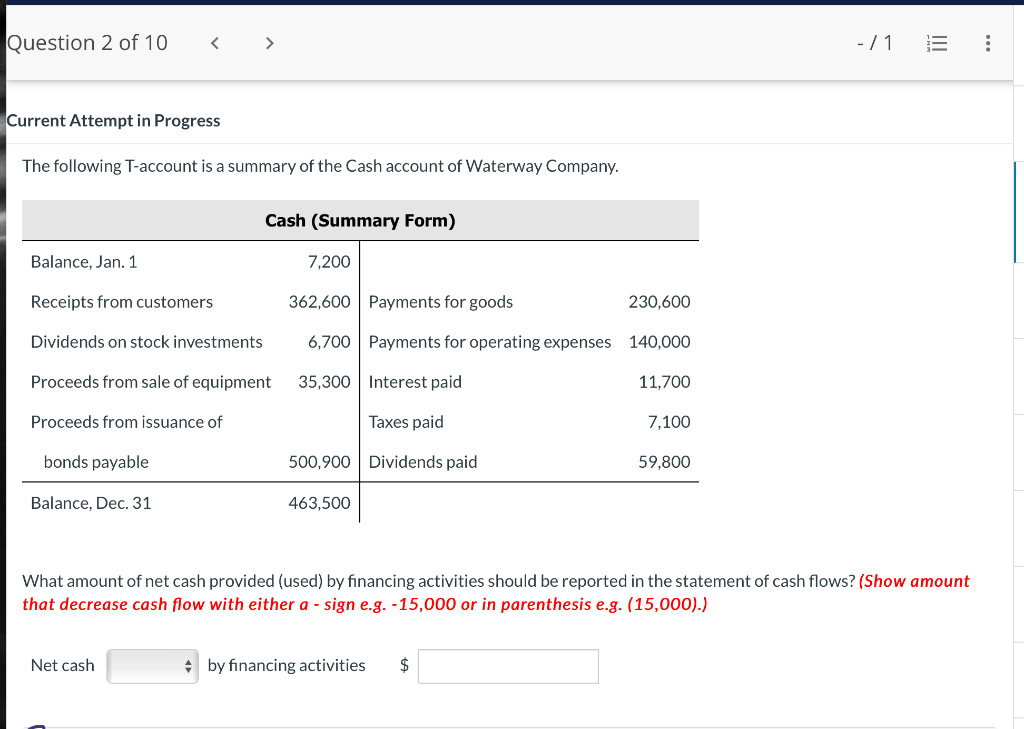Open the Net cash provided/used dropdown
Image resolution: width=1024 pixels, height=729 pixels.
(153, 666)
